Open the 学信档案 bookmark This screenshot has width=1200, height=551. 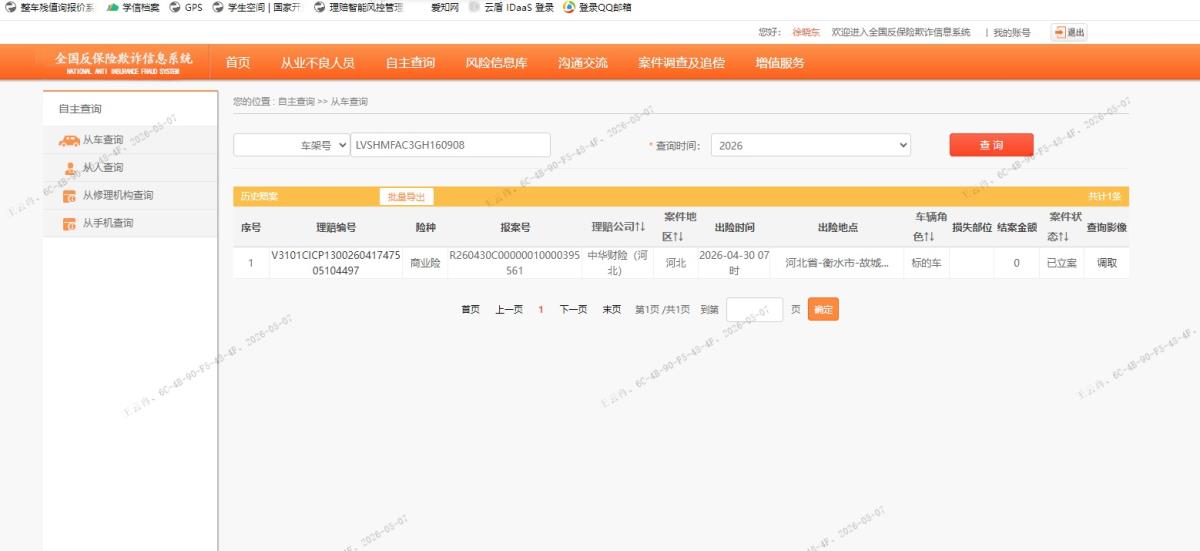tap(133, 7)
